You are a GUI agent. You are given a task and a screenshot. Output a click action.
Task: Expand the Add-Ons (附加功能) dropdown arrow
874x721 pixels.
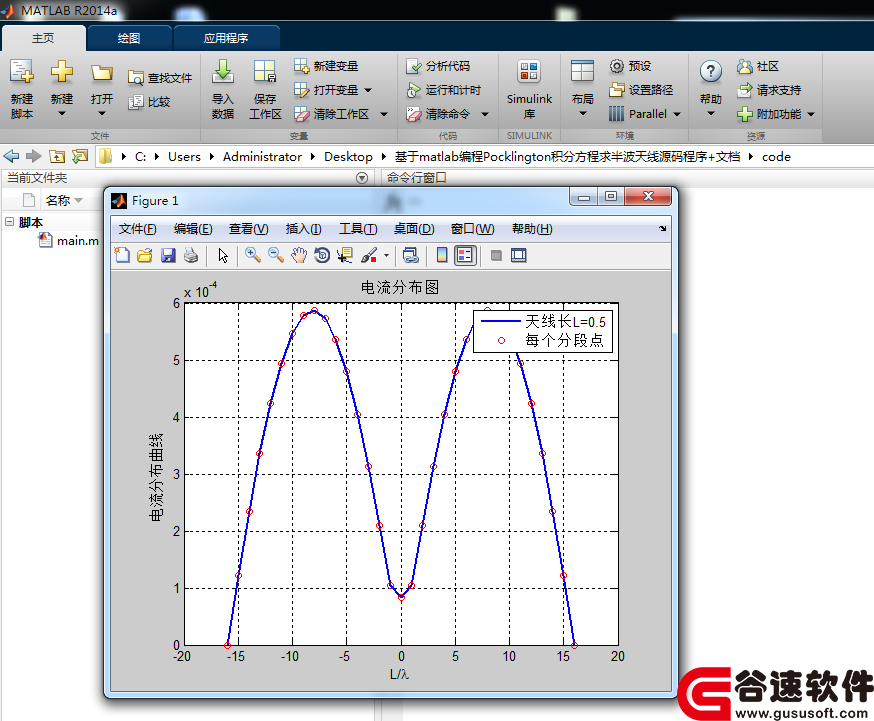(810, 114)
